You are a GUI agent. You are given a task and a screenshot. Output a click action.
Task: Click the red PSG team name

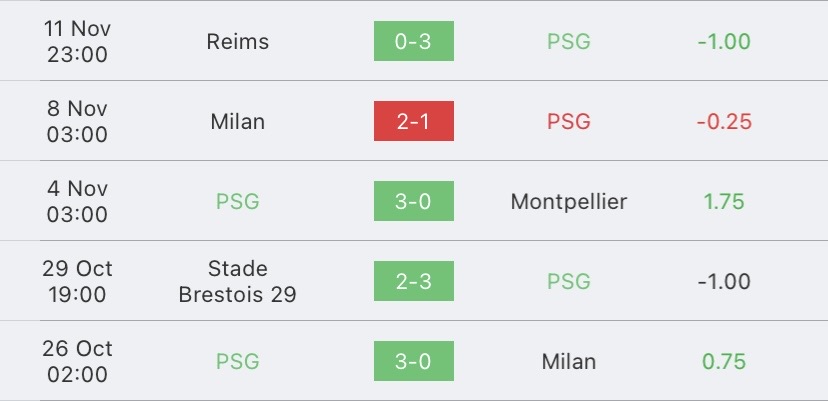(569, 122)
